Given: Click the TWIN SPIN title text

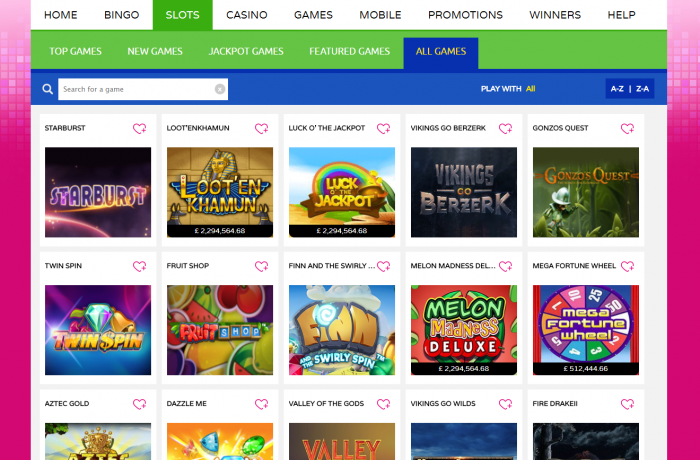Looking at the screenshot, I should tap(63, 266).
